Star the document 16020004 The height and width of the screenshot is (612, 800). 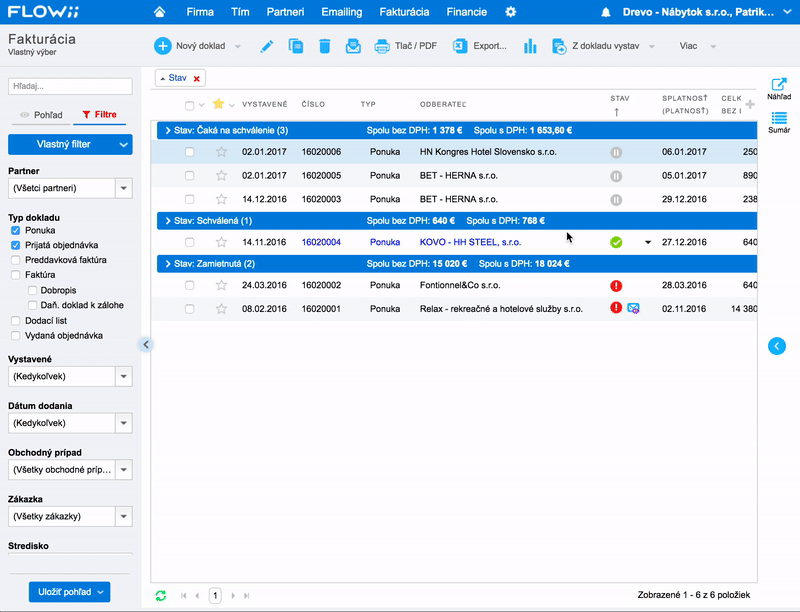pyautogui.click(x=221, y=242)
